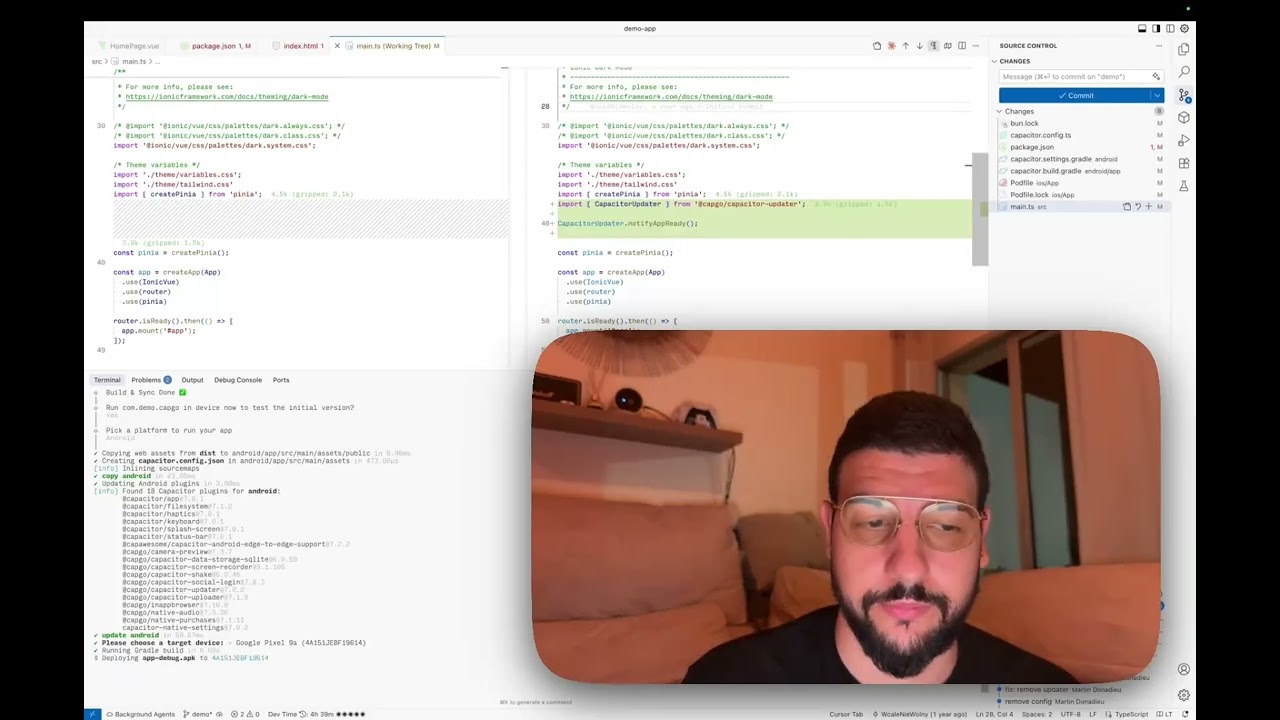
Task: Open the Problems panel tab
Action: tap(150, 380)
